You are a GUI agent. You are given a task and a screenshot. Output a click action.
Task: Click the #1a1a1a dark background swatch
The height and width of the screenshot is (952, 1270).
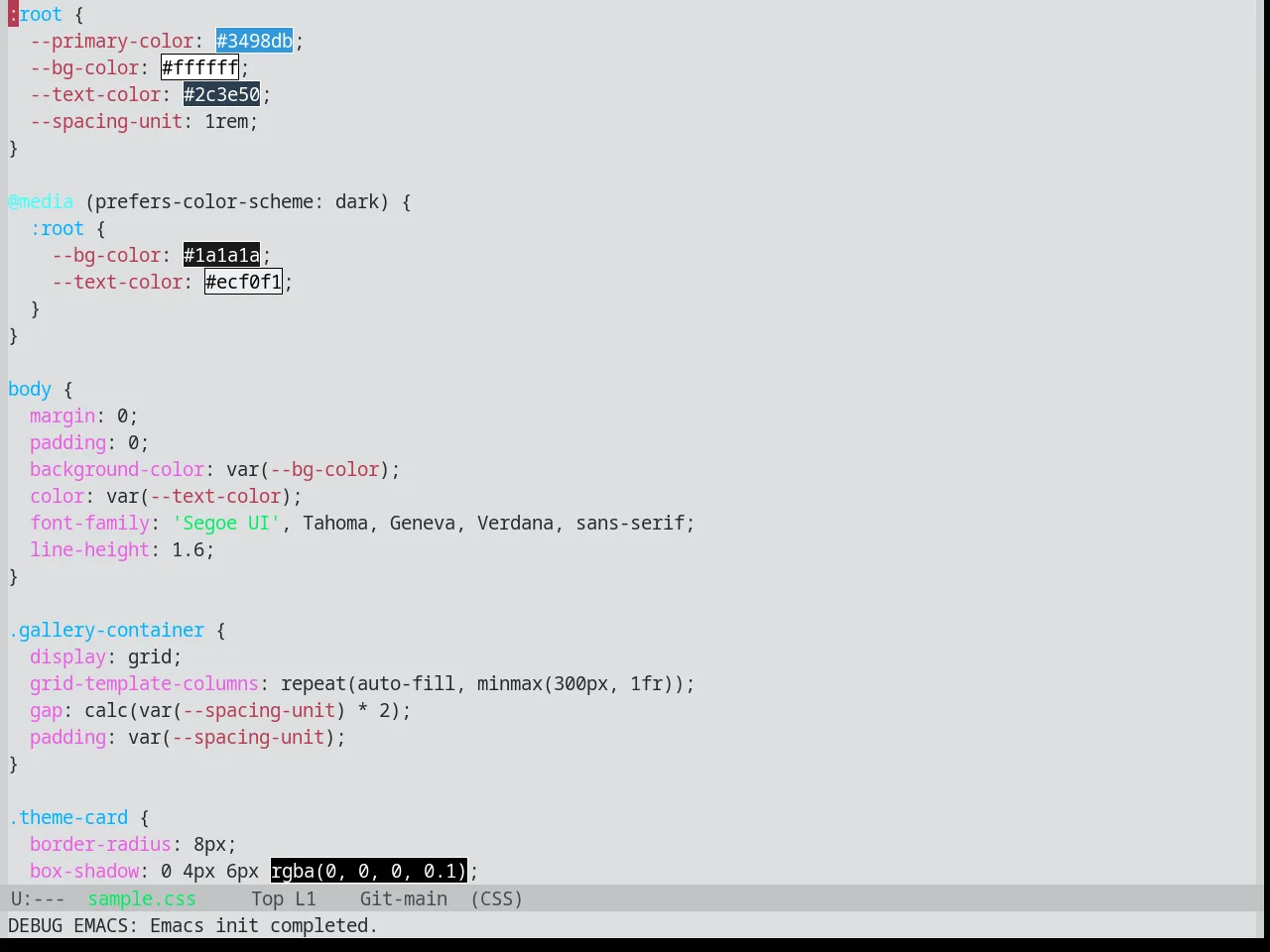click(x=221, y=255)
